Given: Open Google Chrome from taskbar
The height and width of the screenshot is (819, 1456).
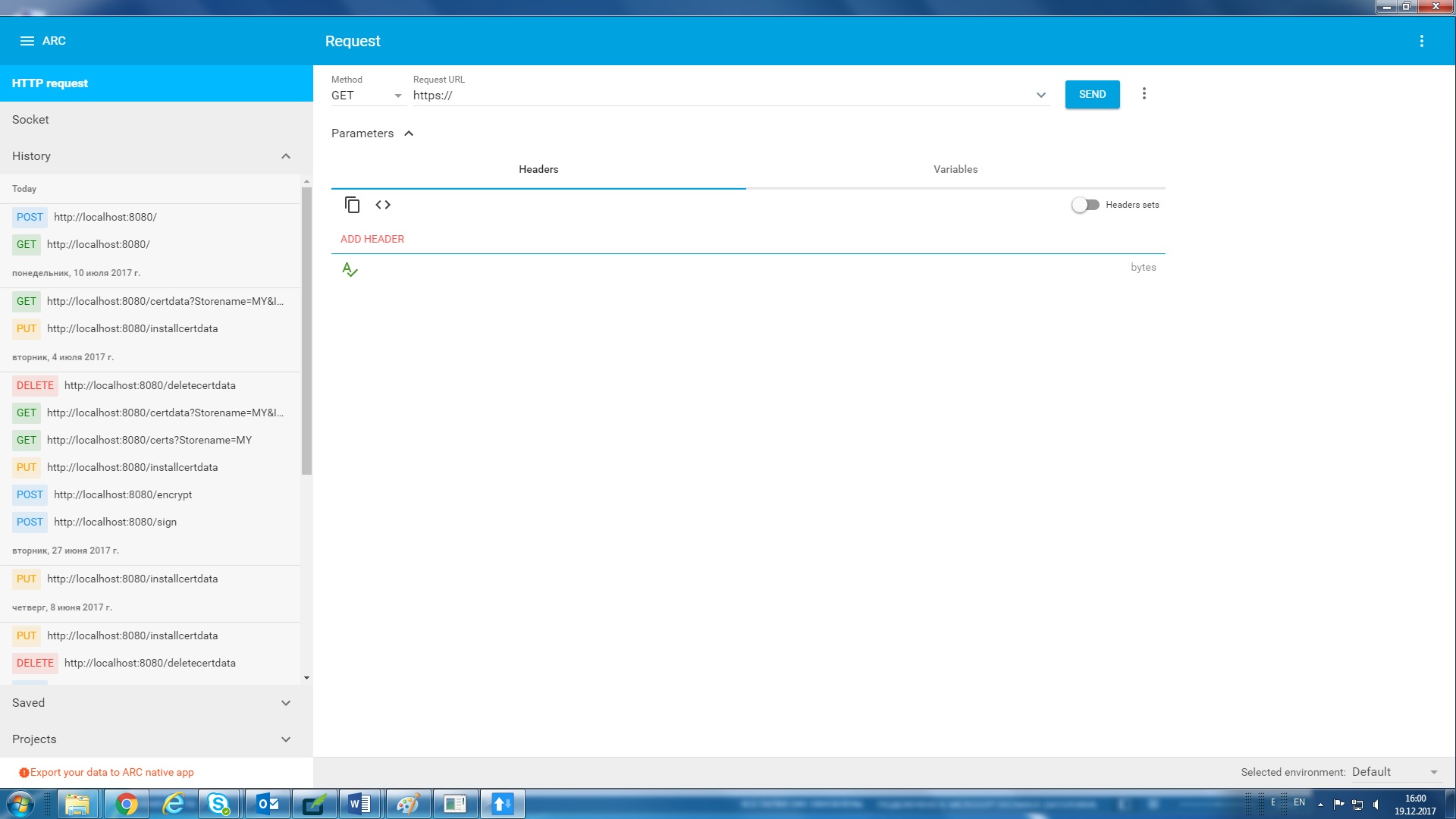Looking at the screenshot, I should coord(126,804).
